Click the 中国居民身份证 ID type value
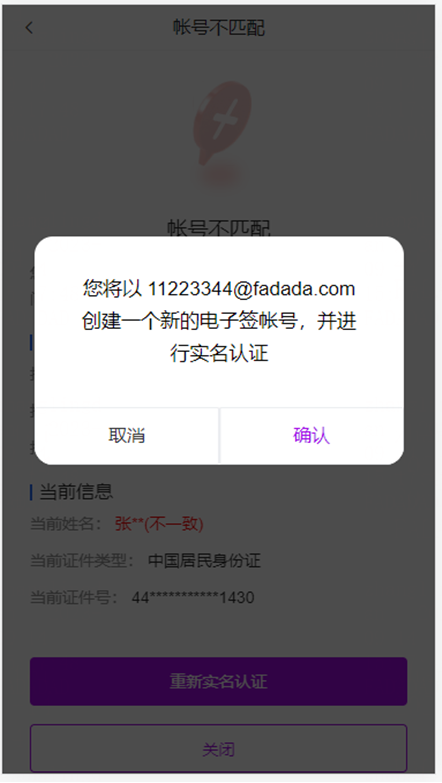The height and width of the screenshot is (783, 442). pos(204,560)
